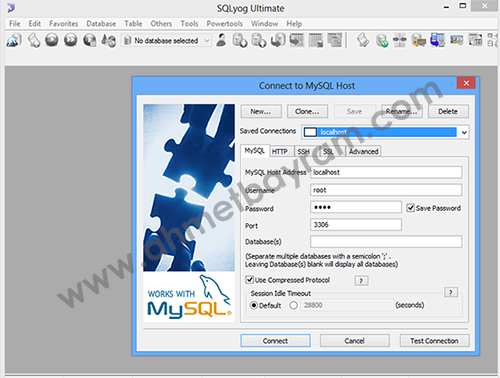This screenshot has height=378, width=500.
Task: Focus the empty Database(s) field
Action: (x=386, y=241)
